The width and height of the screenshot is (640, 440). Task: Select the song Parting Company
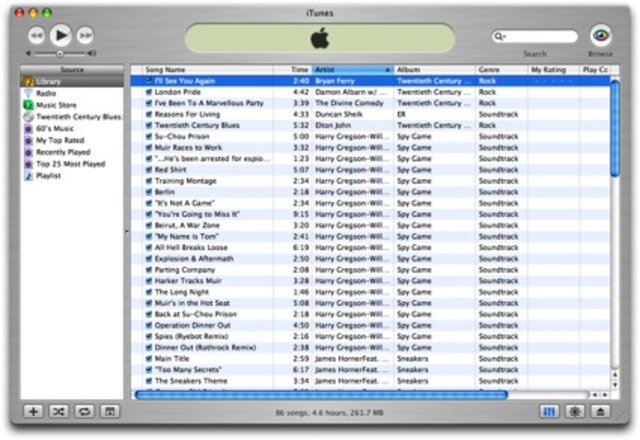[184, 270]
